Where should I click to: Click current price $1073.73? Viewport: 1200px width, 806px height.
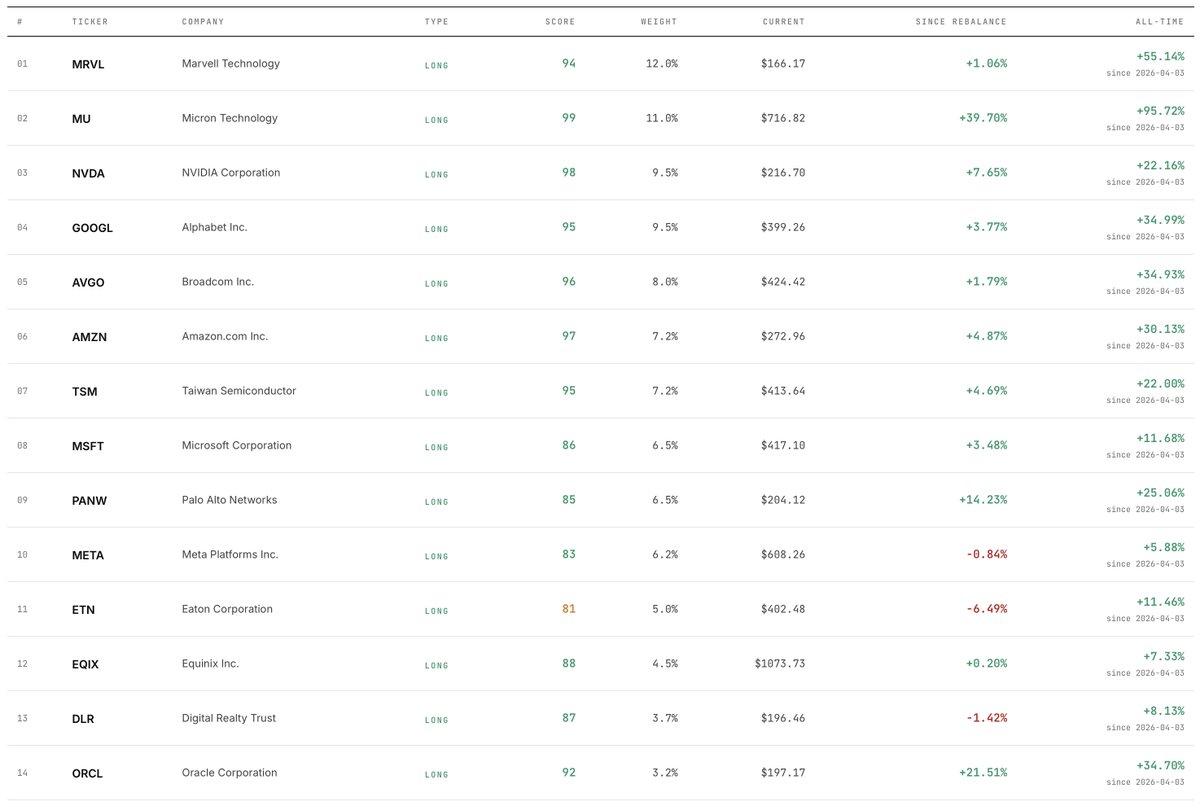click(780, 663)
